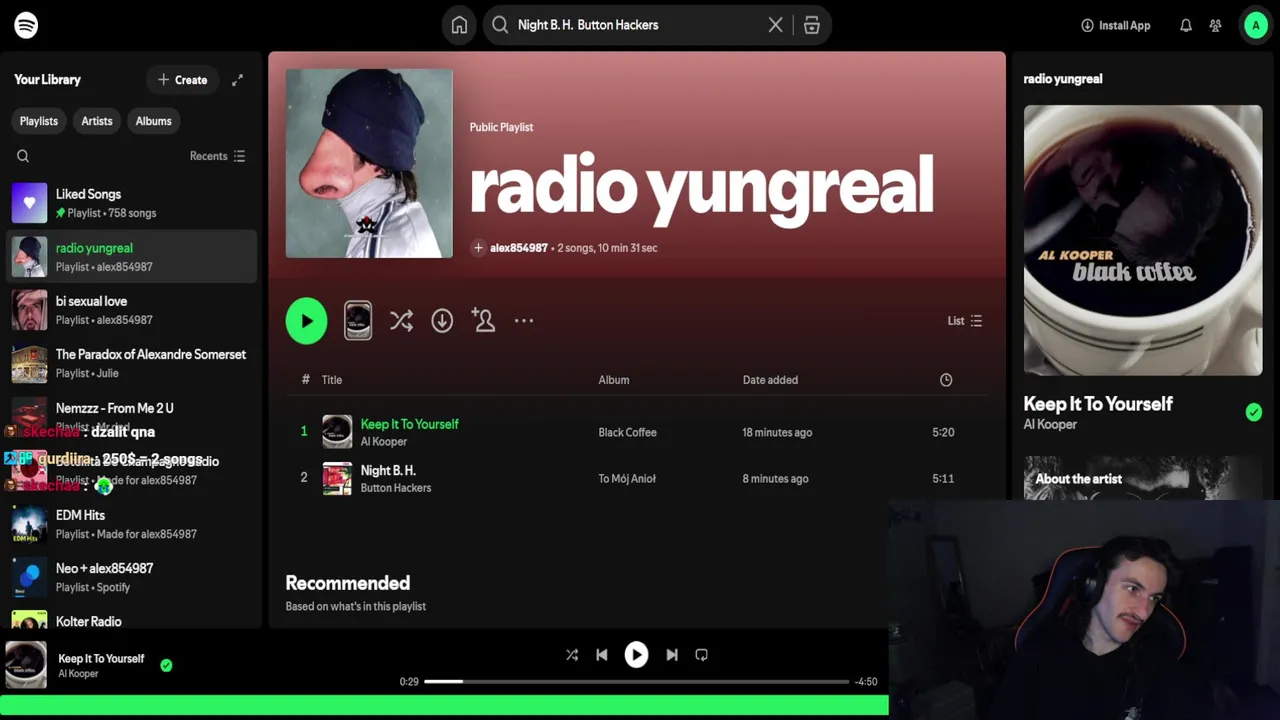The image size is (1280, 720).
Task: Open the Browse icon next to search
Action: coord(812,25)
